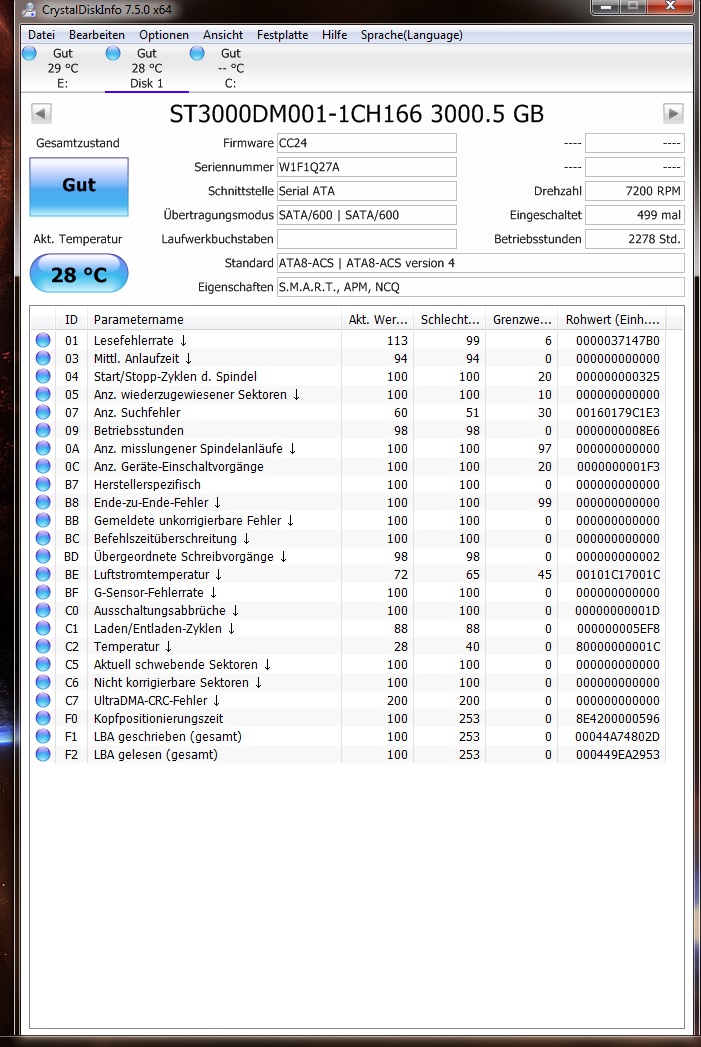The image size is (701, 1047).
Task: Click status orb of Anz. Suchfehler row
Action: point(43,413)
